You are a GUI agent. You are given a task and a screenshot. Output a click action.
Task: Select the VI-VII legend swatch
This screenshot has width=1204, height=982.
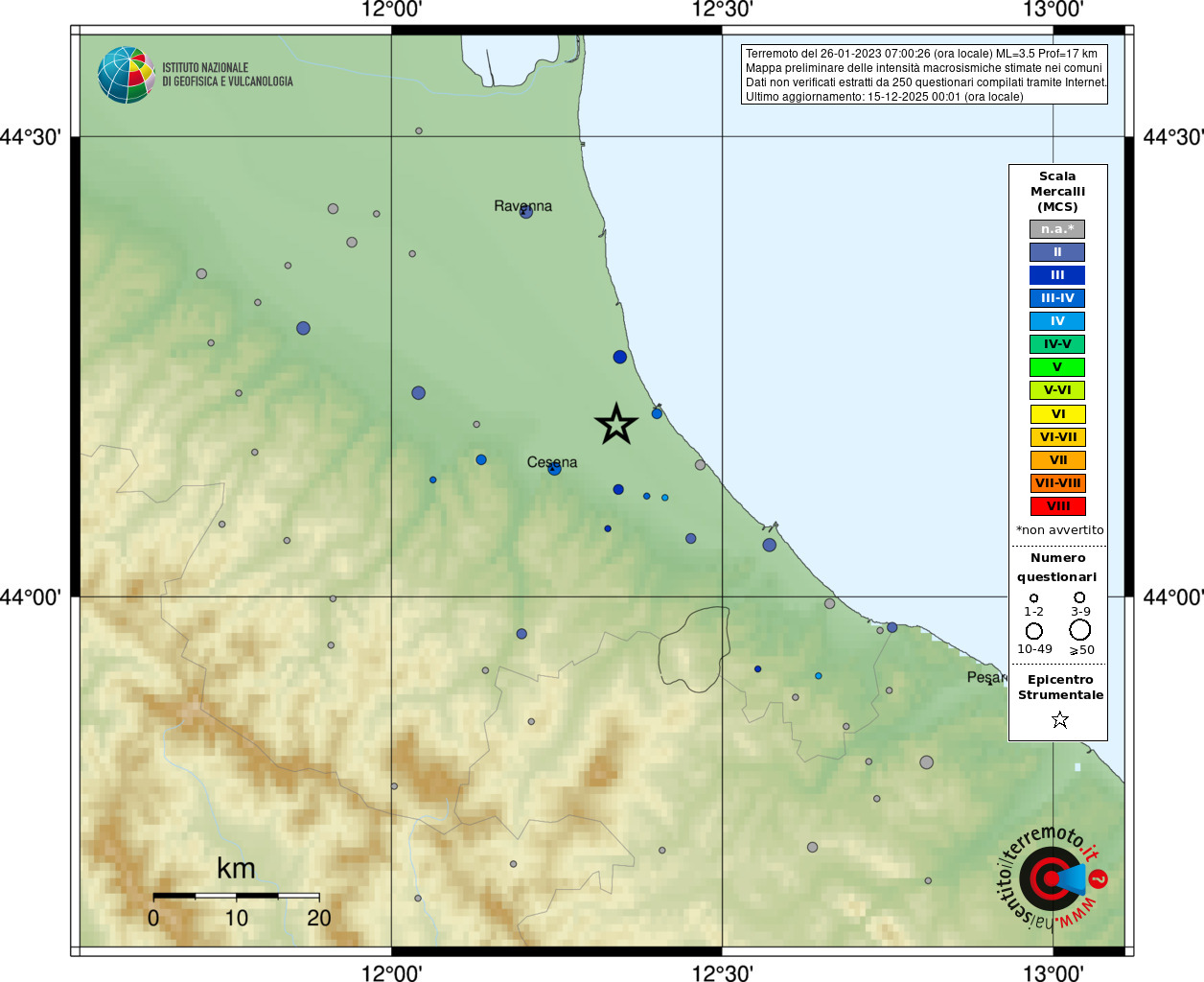click(1057, 437)
